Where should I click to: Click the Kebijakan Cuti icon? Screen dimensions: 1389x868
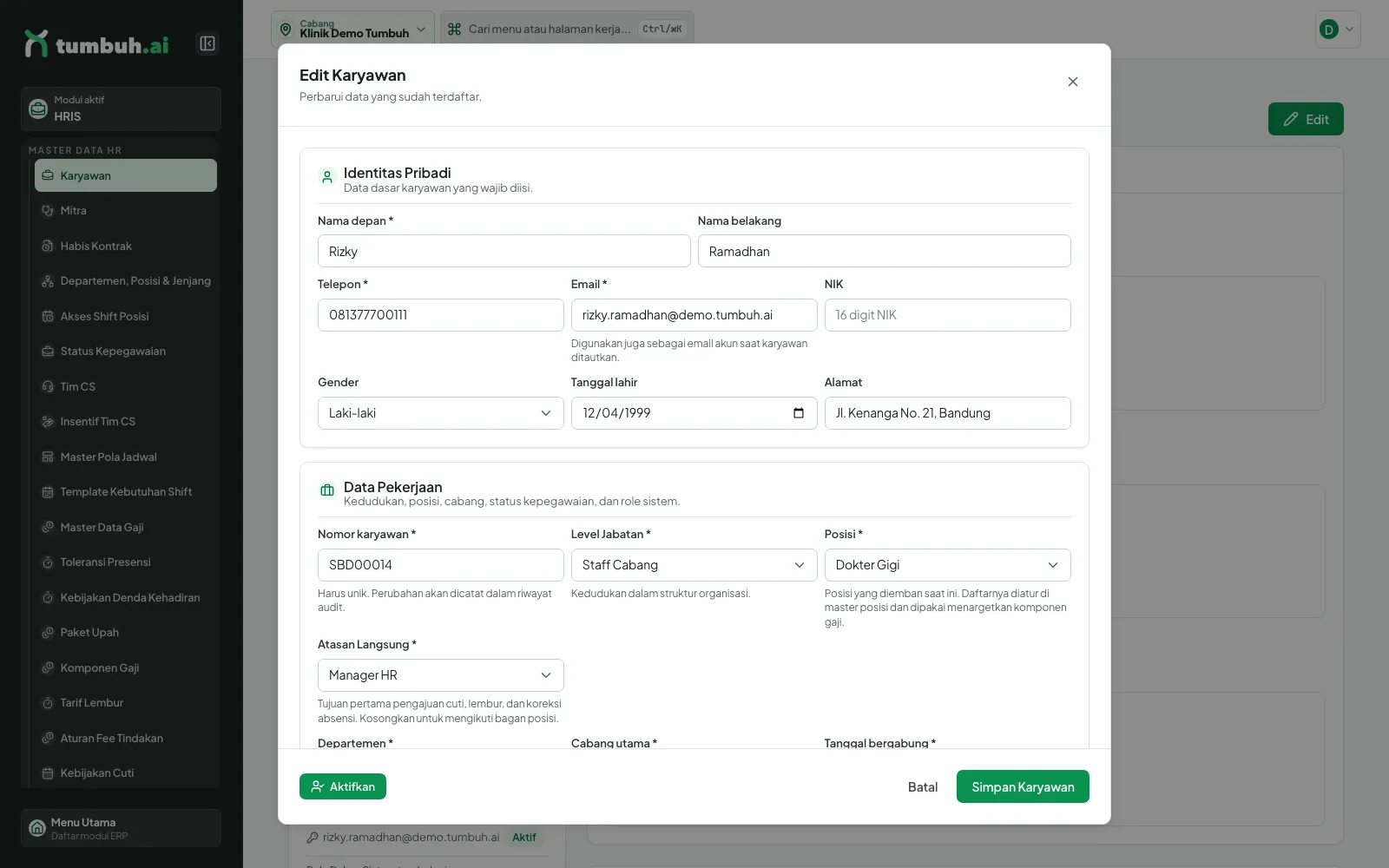[x=48, y=773]
